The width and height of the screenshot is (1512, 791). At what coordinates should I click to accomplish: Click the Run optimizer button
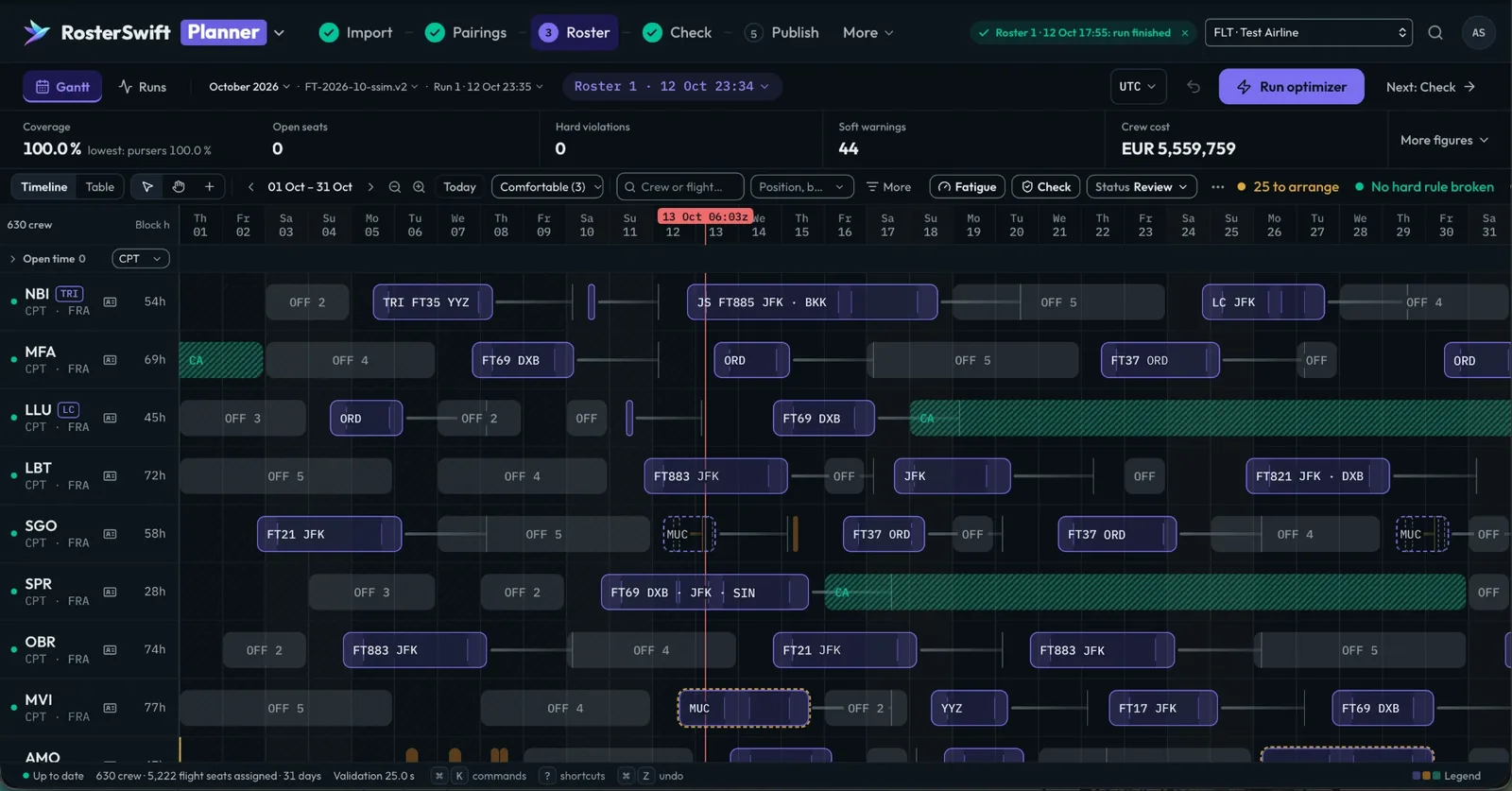(1291, 87)
